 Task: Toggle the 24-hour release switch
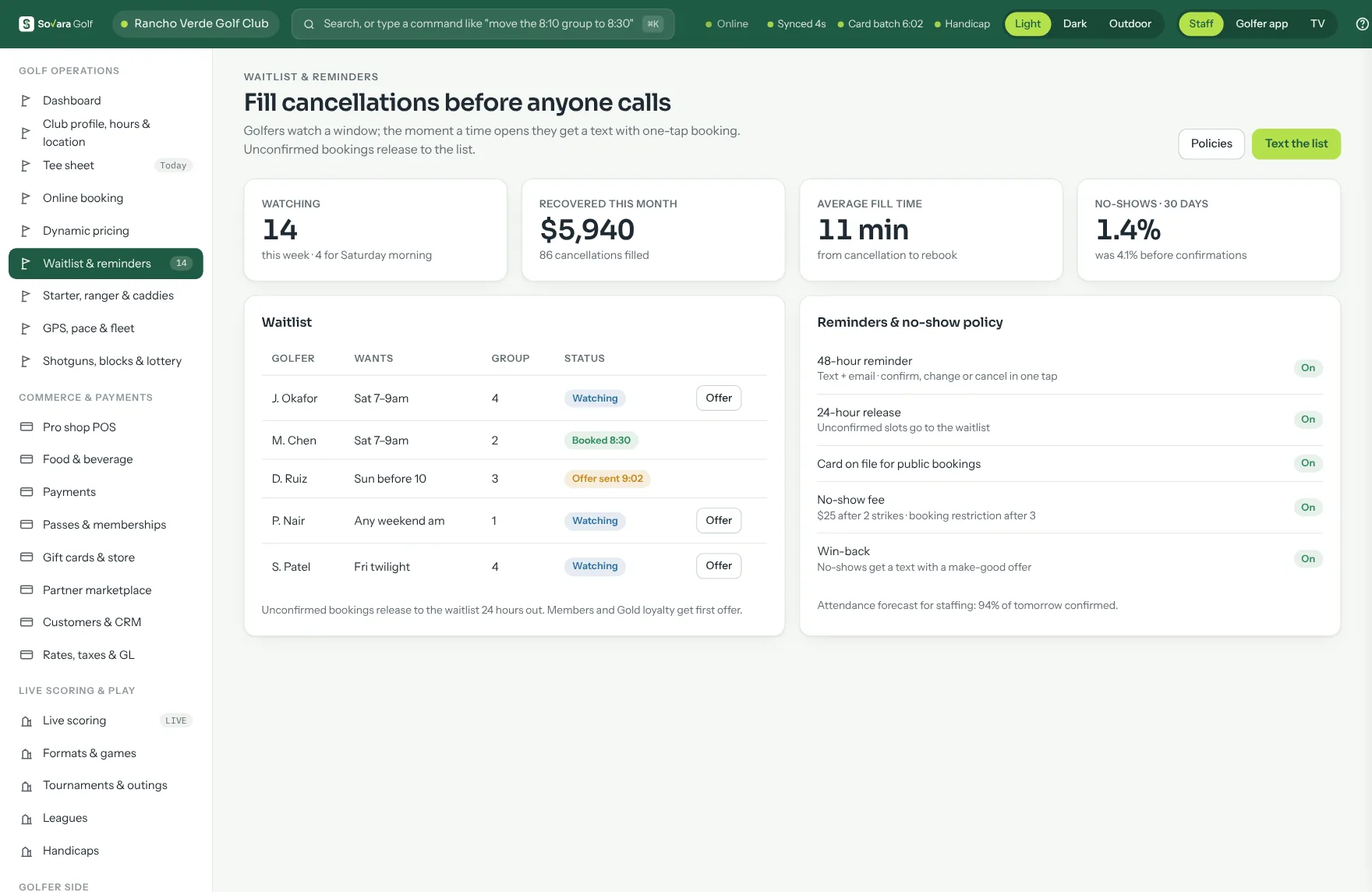pos(1307,419)
